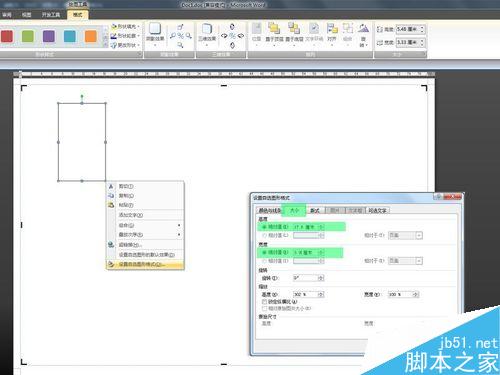Screen dimensions: 500x375
Task: Choose Hyperlink (超链接) in context menu
Action: point(145,245)
